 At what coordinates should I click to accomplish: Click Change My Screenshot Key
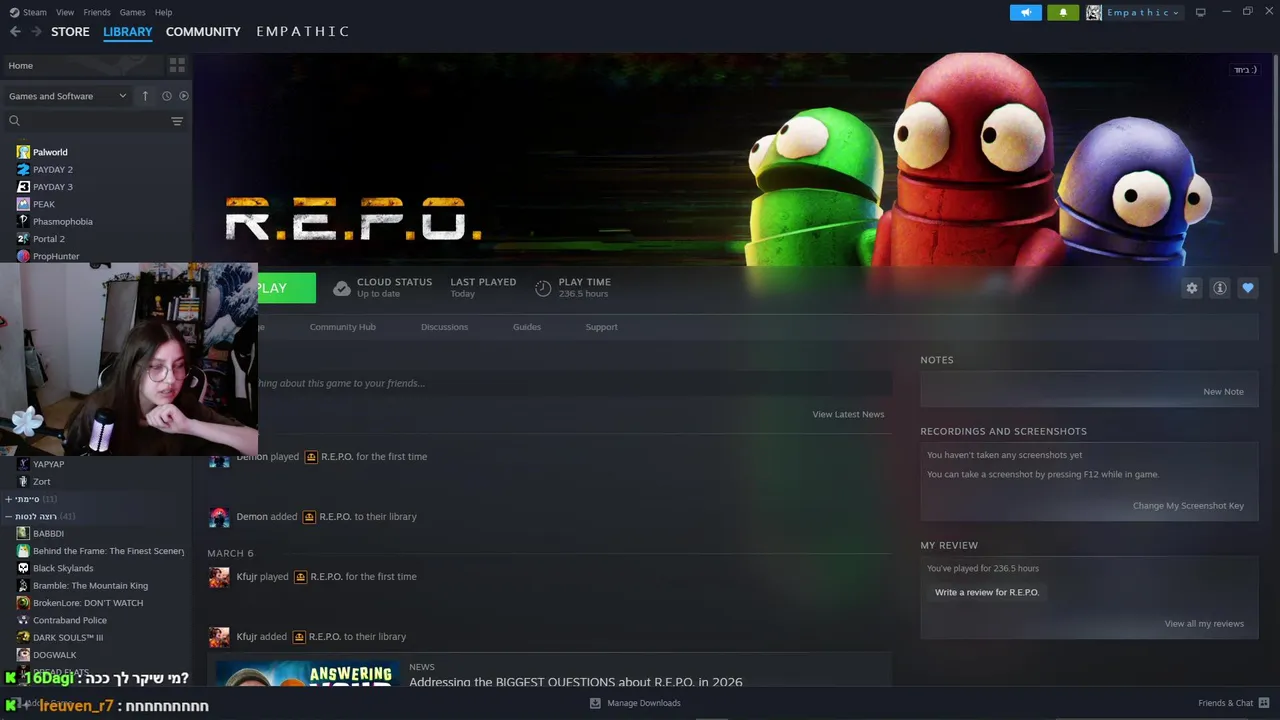[x=1188, y=506]
